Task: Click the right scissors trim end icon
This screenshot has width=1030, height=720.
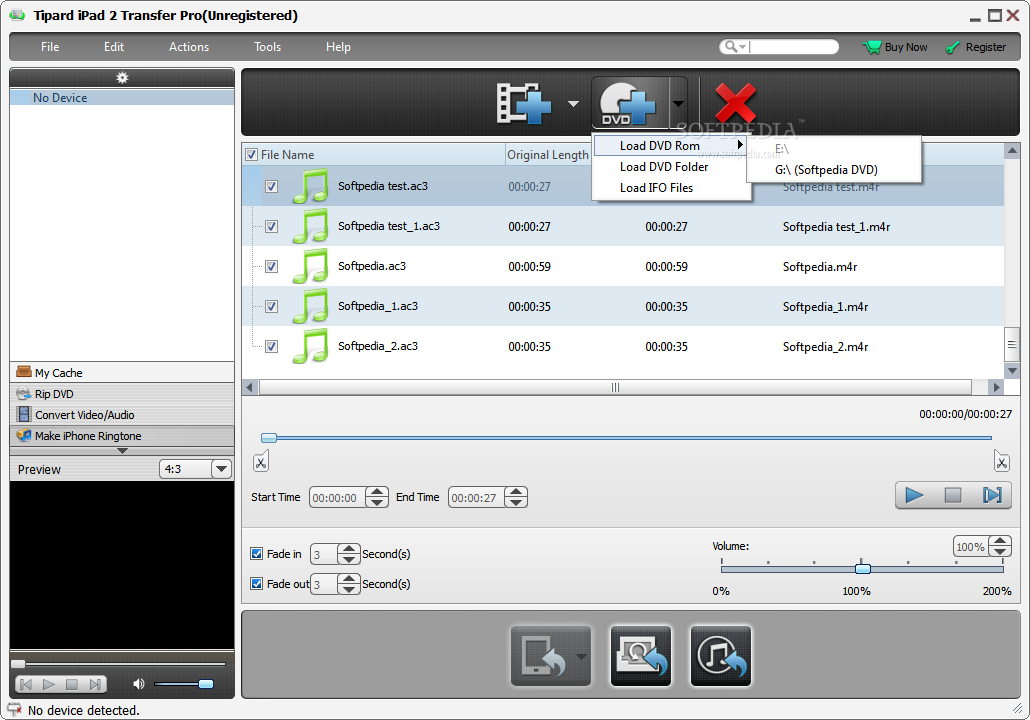Action: pos(1001,462)
